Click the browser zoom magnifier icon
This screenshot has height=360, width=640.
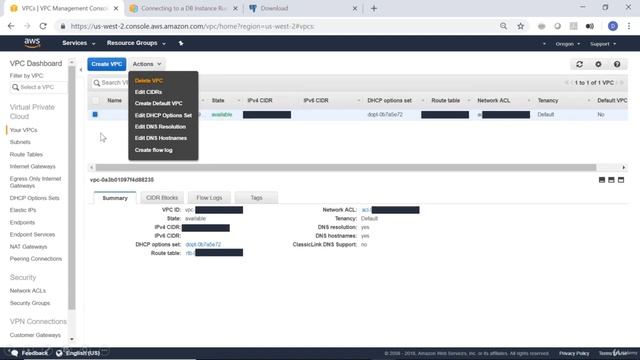[503, 26]
